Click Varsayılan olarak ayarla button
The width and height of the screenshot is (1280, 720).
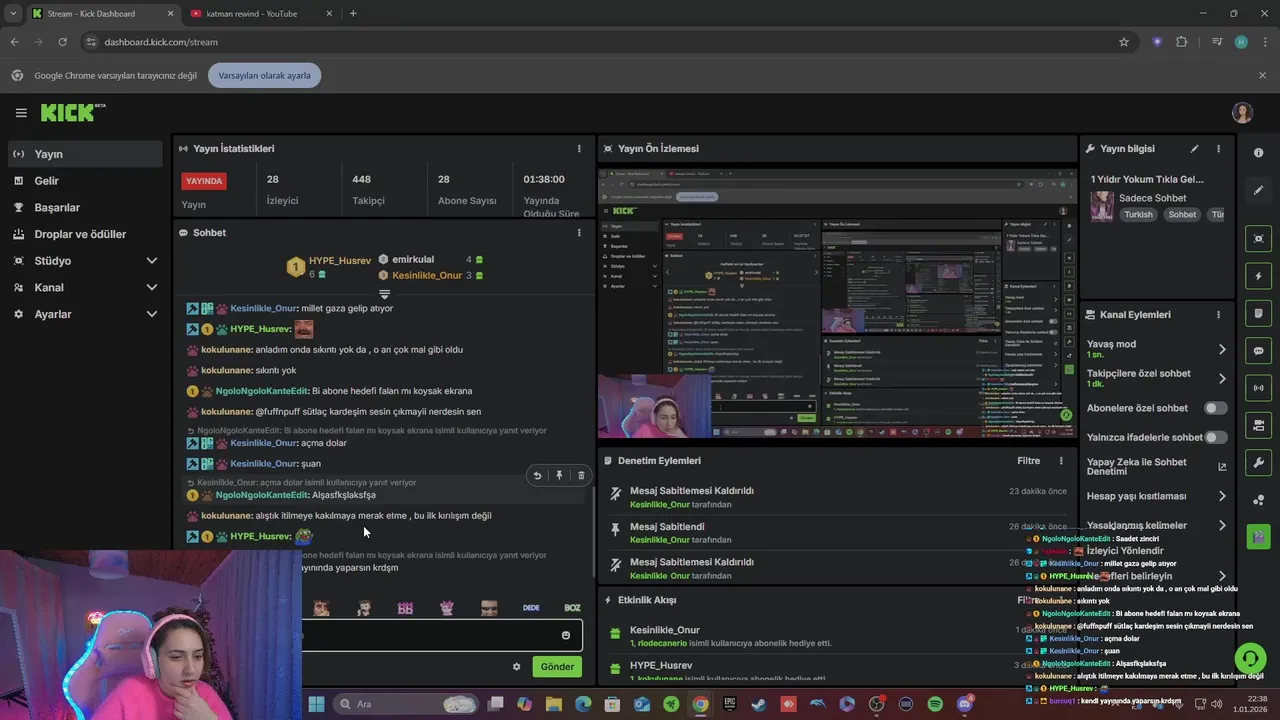265,75
